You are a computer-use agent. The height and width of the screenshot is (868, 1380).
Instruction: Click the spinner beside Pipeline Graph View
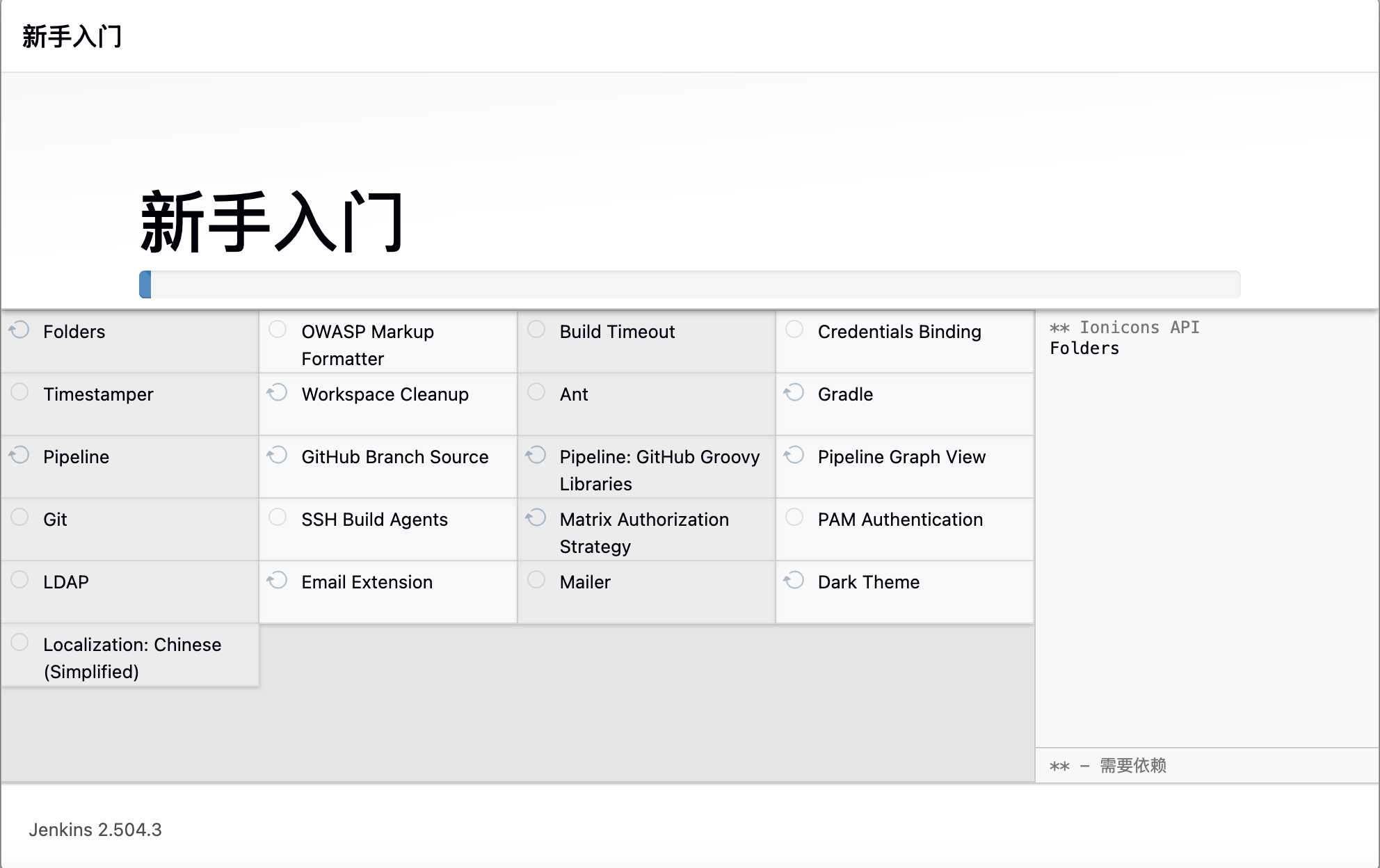click(794, 455)
